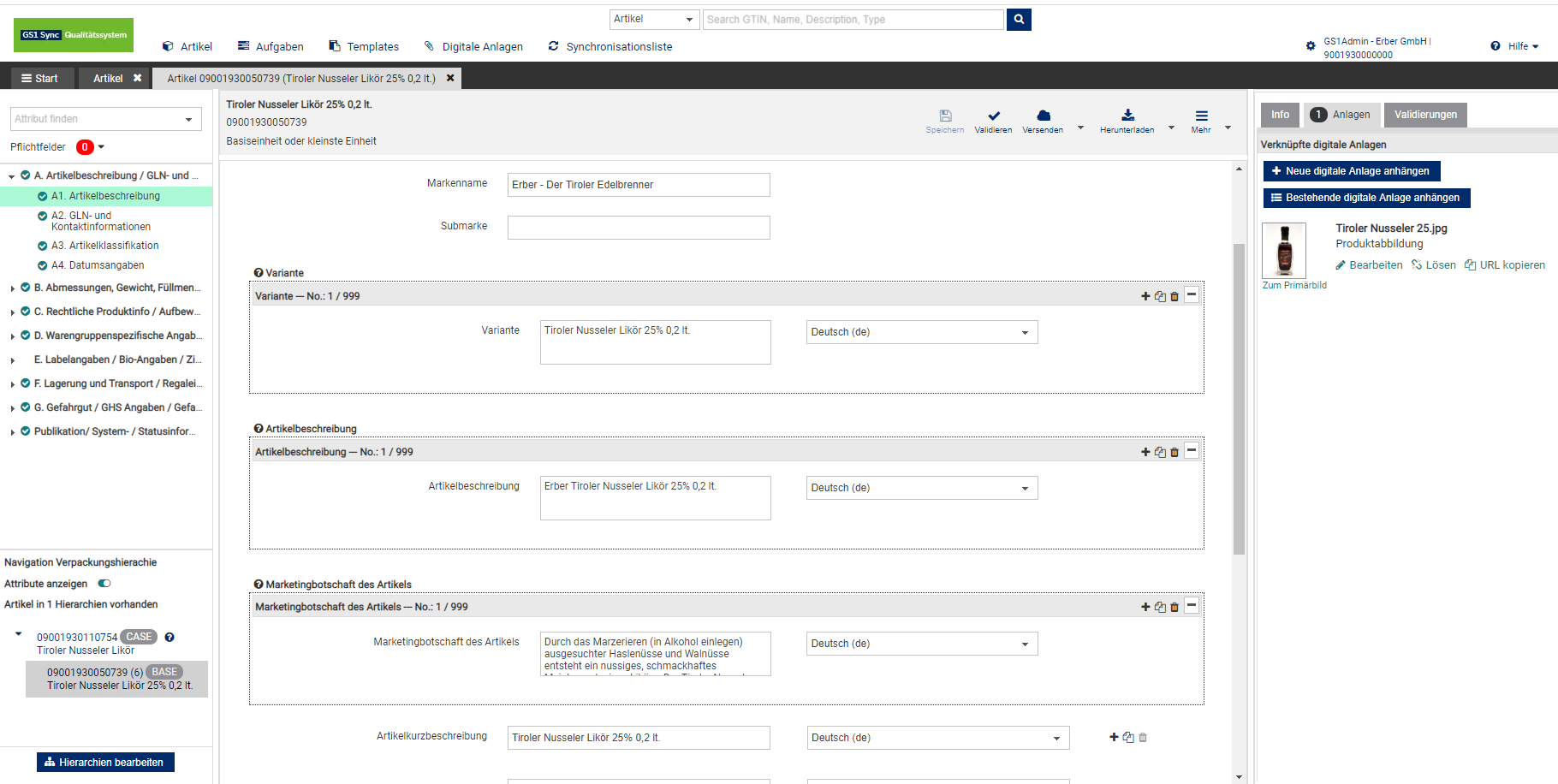Click the Artikelbeschreibung help question icon
Screen dimensions: 1558x784
point(259,429)
